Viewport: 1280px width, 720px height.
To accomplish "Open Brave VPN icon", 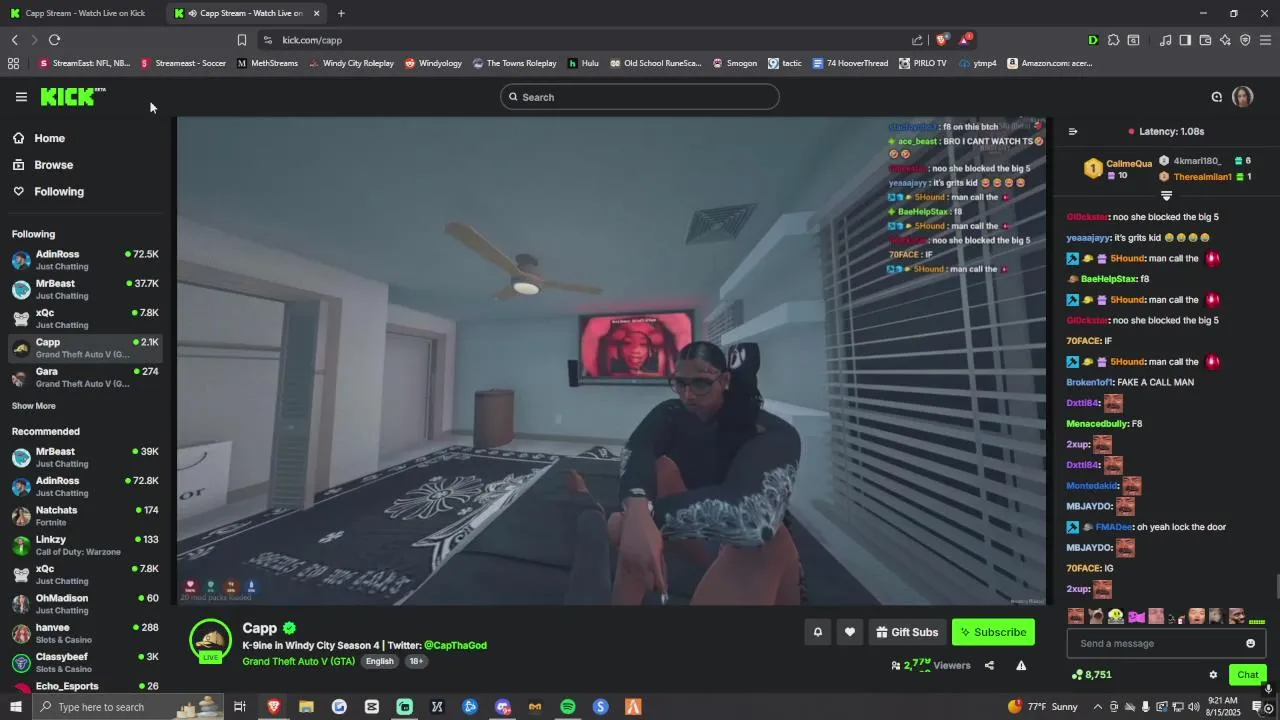I will click(x=1245, y=40).
